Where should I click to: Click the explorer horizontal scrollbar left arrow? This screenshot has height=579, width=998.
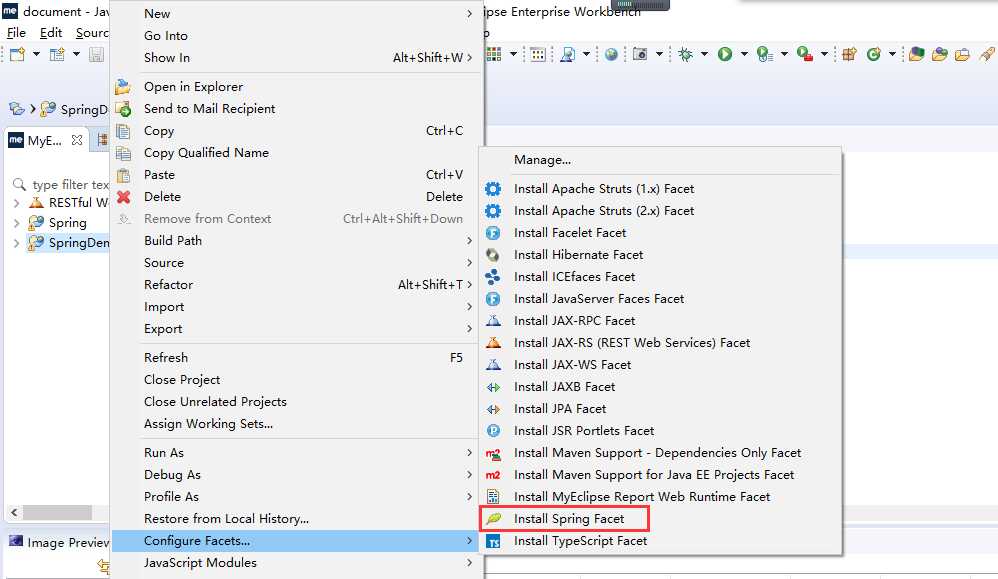tap(14, 512)
